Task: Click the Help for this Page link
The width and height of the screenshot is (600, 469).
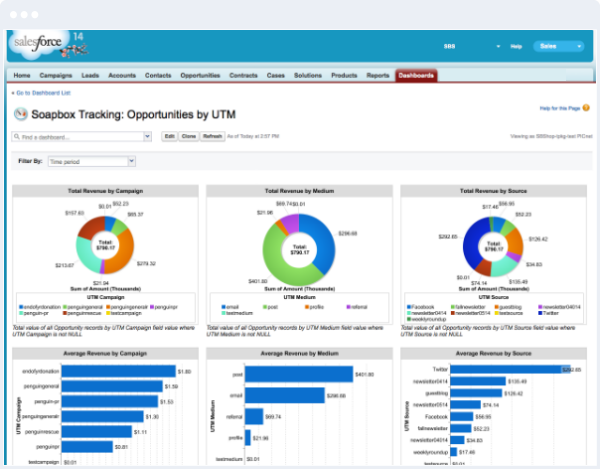Action: point(560,108)
